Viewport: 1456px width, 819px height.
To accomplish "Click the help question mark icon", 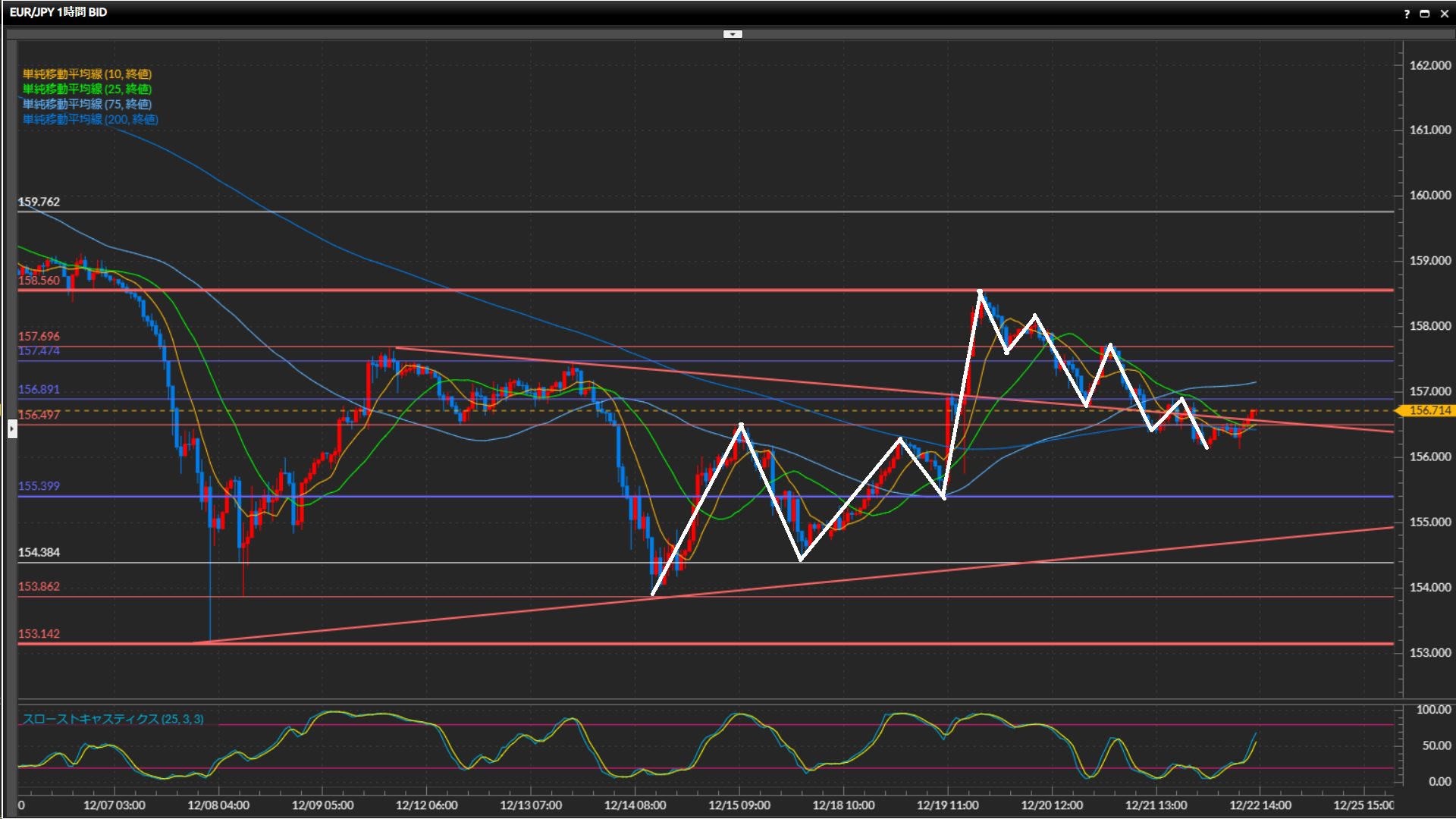I will (1407, 14).
